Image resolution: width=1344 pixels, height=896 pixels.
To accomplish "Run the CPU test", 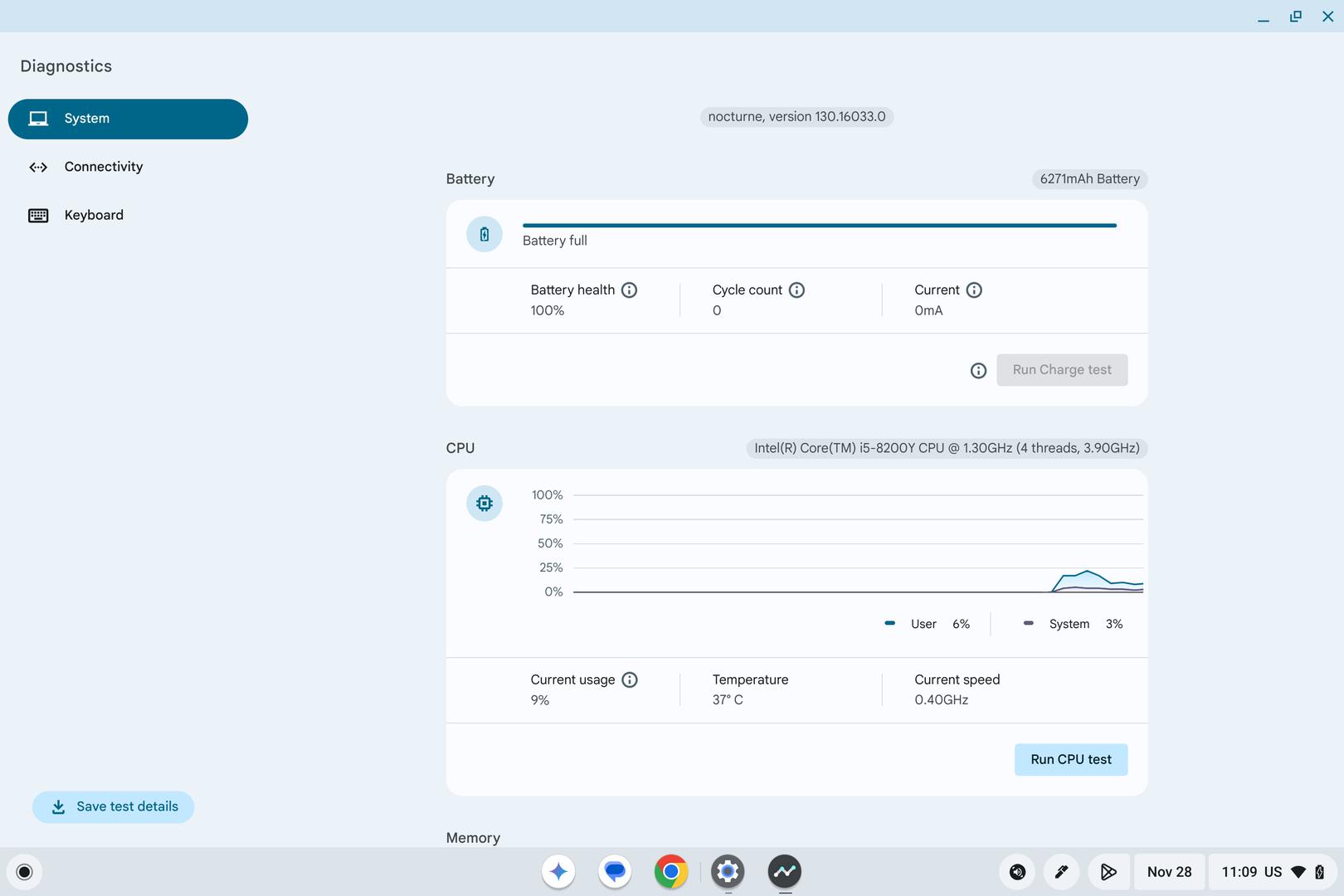I will (1070, 760).
